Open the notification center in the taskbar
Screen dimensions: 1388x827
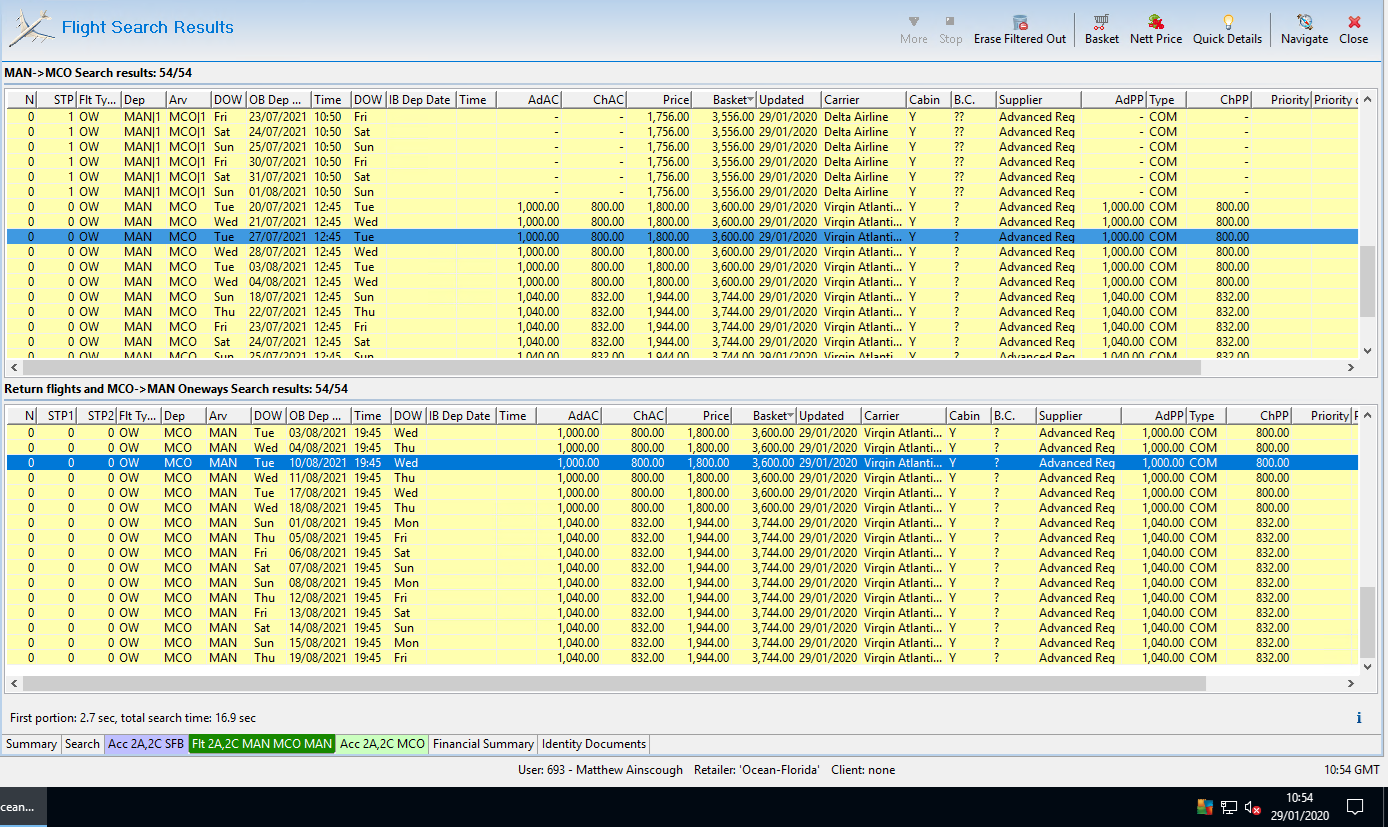[x=1355, y=806]
